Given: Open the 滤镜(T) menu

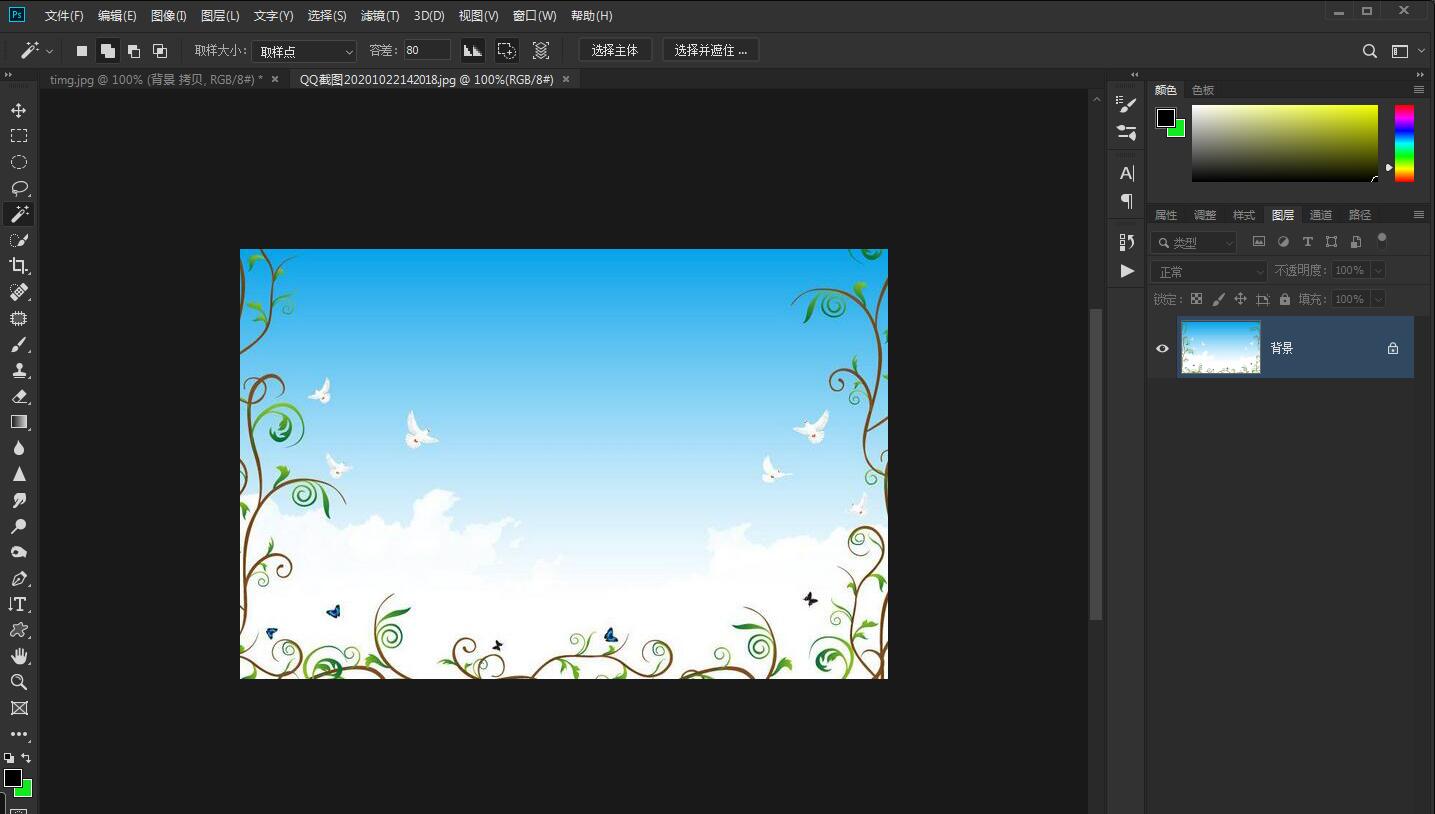Looking at the screenshot, I should (379, 16).
